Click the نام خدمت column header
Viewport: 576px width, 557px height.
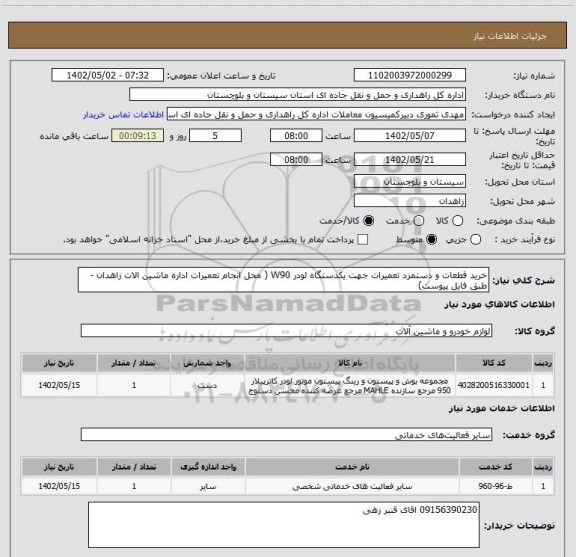(x=352, y=467)
